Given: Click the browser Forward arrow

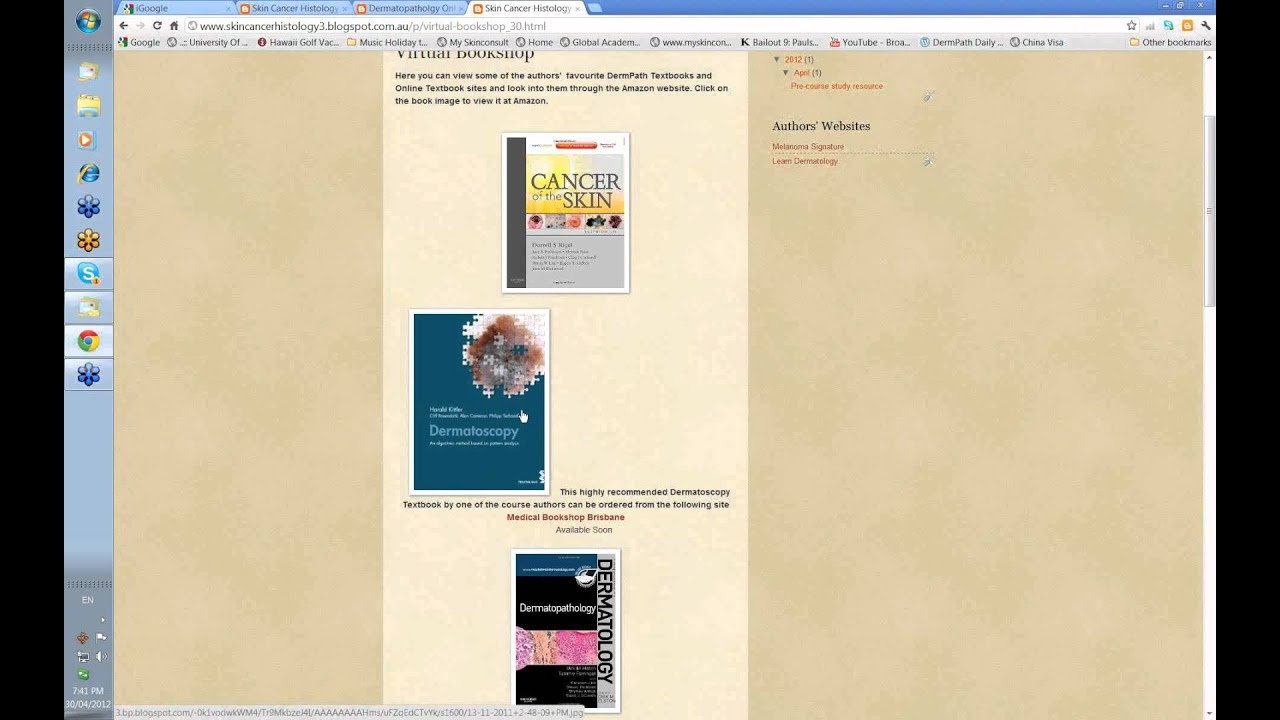Looking at the screenshot, I should (140, 26).
